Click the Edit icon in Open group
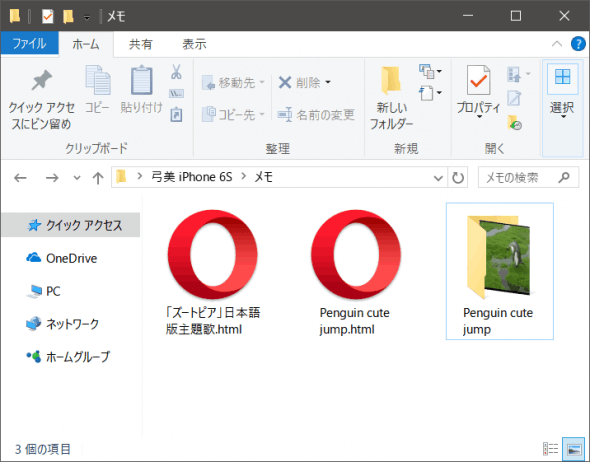590x462 pixels. click(514, 98)
